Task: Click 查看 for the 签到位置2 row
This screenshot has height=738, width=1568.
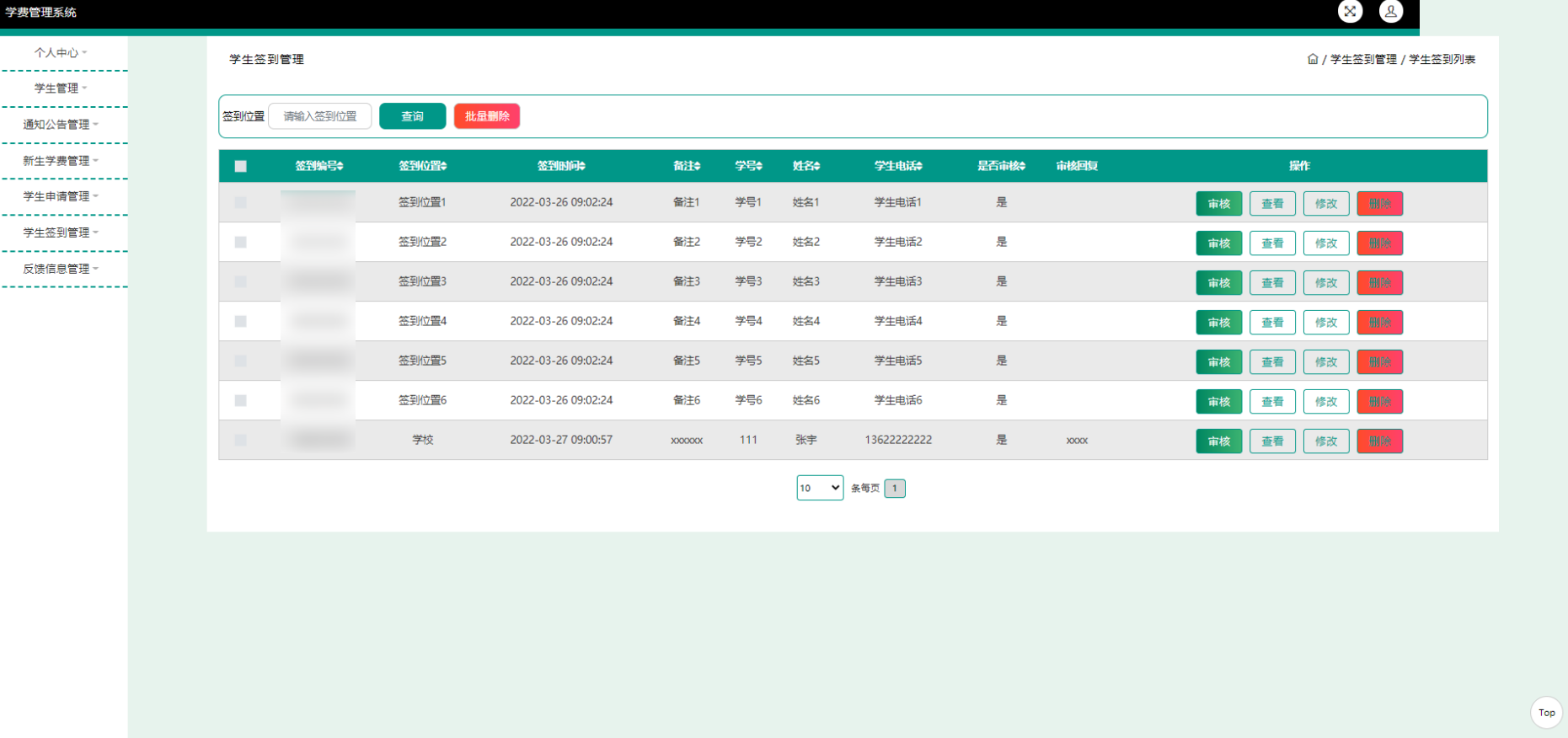Action: pos(1272,243)
